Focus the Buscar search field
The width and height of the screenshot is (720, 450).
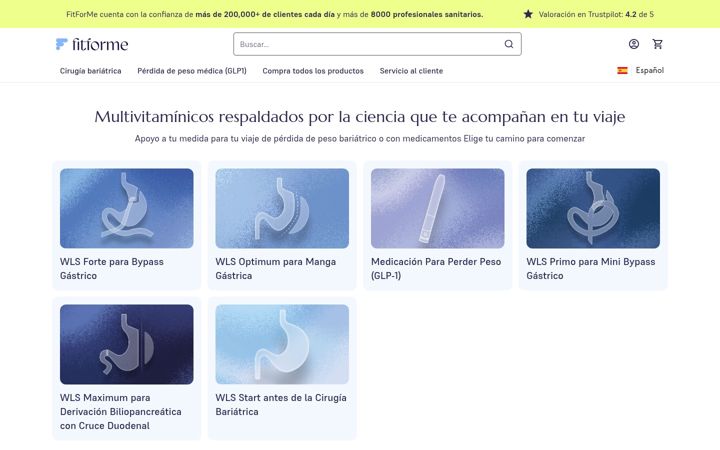click(x=377, y=44)
